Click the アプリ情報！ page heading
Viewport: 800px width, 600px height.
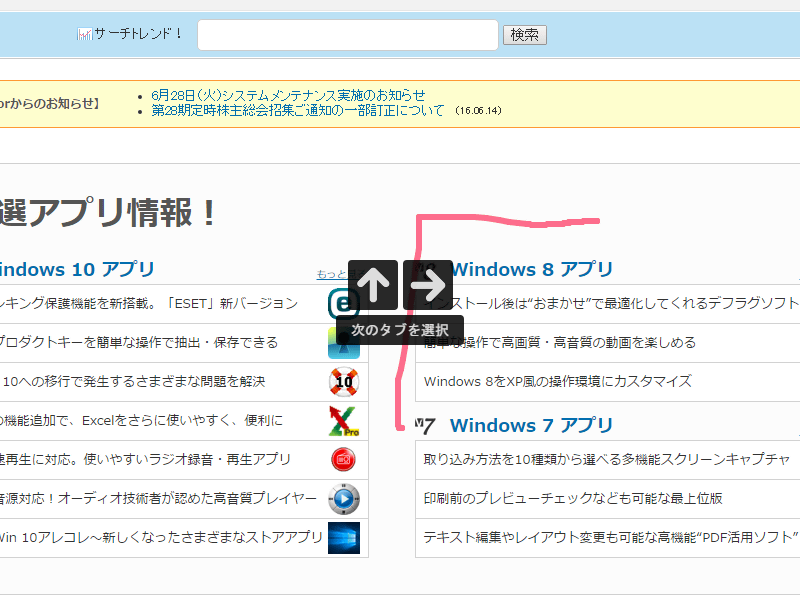[x=108, y=212]
